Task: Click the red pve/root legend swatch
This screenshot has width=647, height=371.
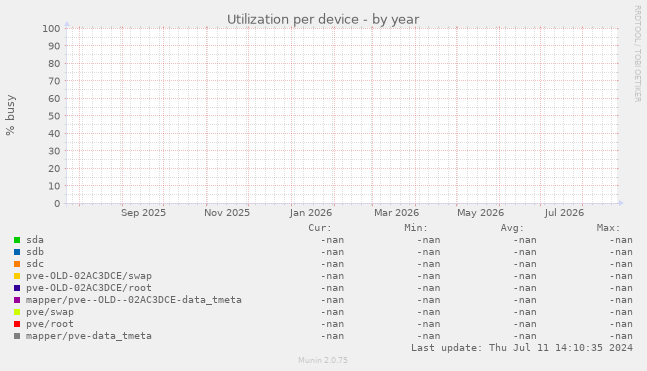Action: coord(17,324)
